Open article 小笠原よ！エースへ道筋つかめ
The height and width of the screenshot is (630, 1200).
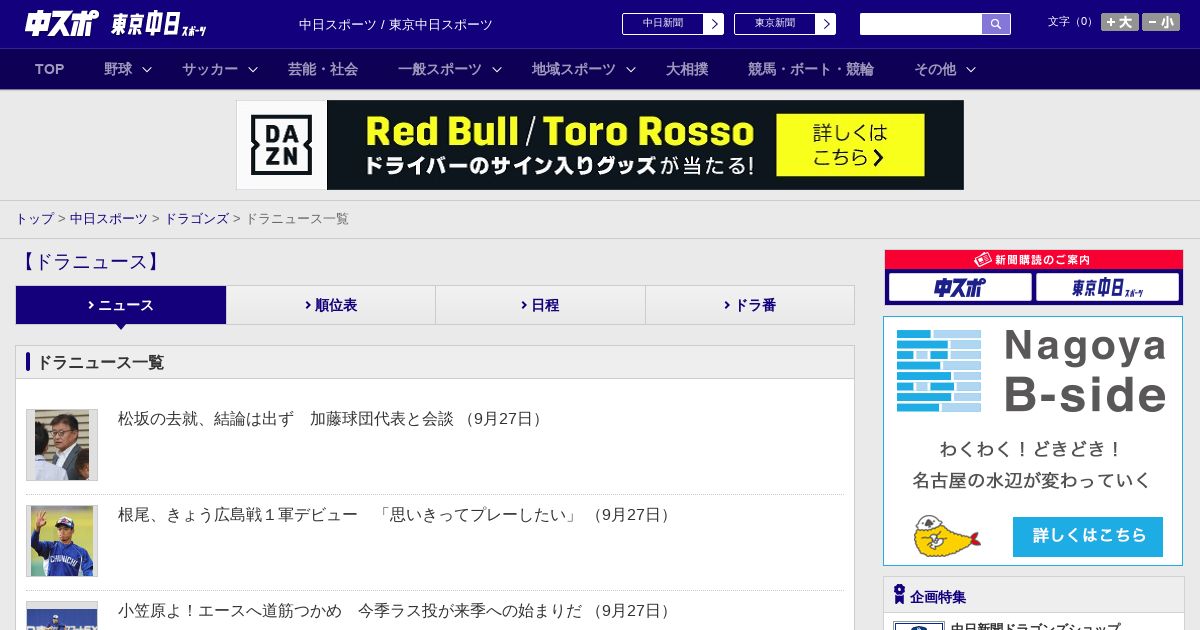[x=396, y=610]
